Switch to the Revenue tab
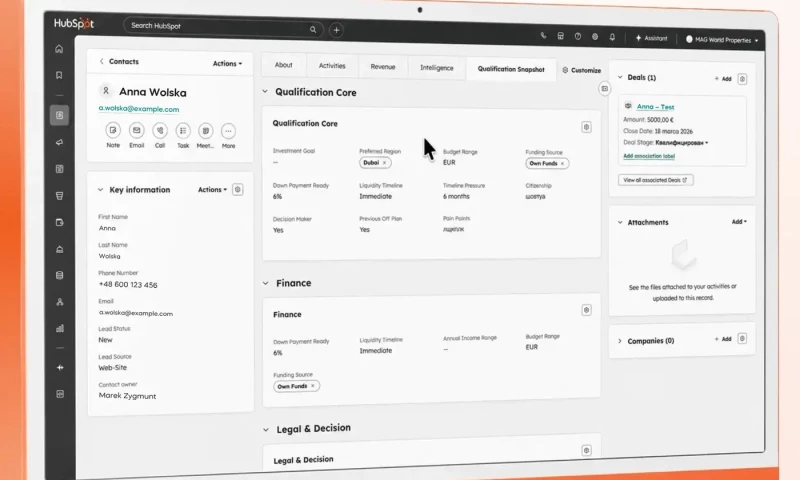This screenshot has height=480, width=800. point(383,67)
